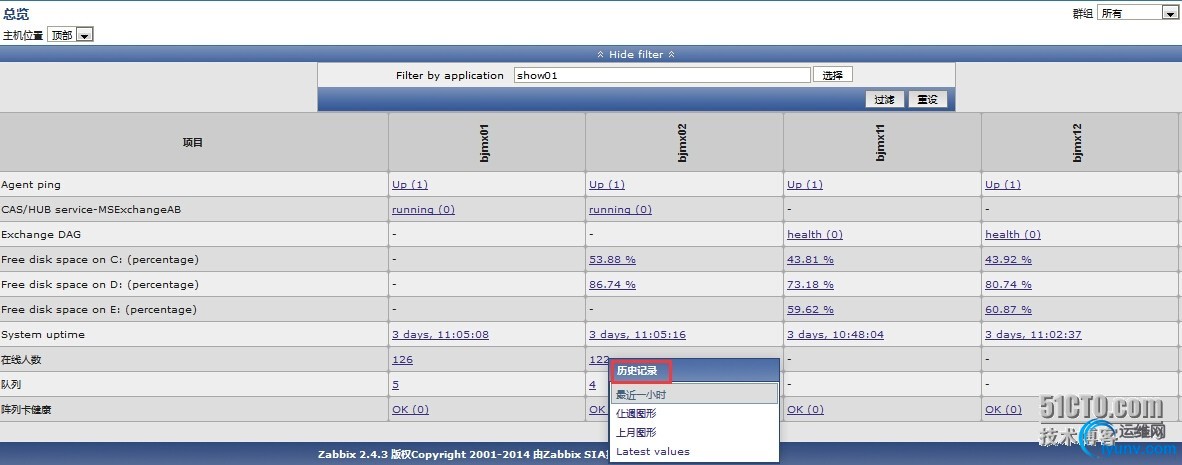This screenshot has height=465, width=1182.
Task: Click the 项目 column header
Action: [x=193, y=142]
